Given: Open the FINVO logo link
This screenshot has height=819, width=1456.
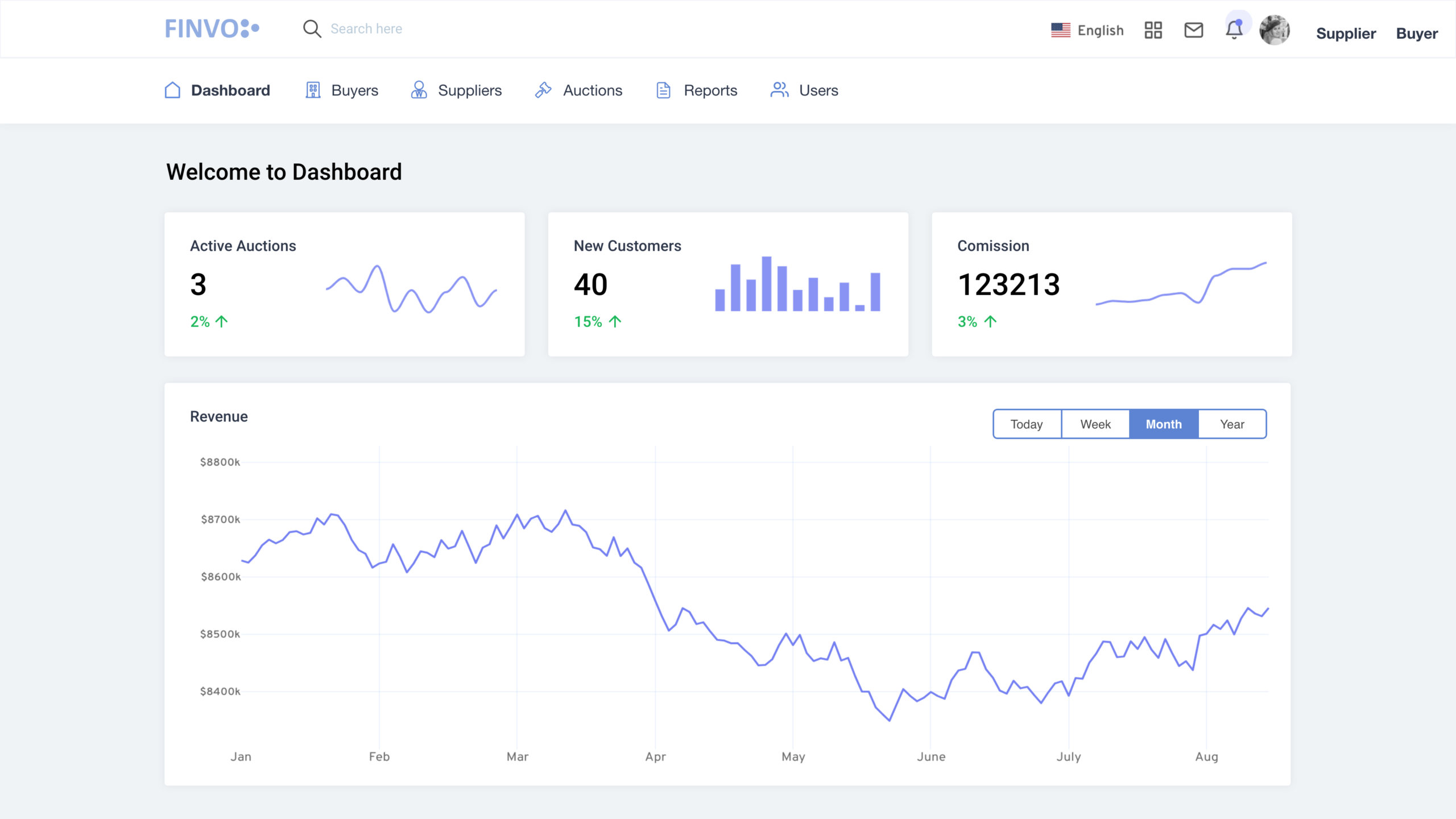Looking at the screenshot, I should pyautogui.click(x=212, y=28).
